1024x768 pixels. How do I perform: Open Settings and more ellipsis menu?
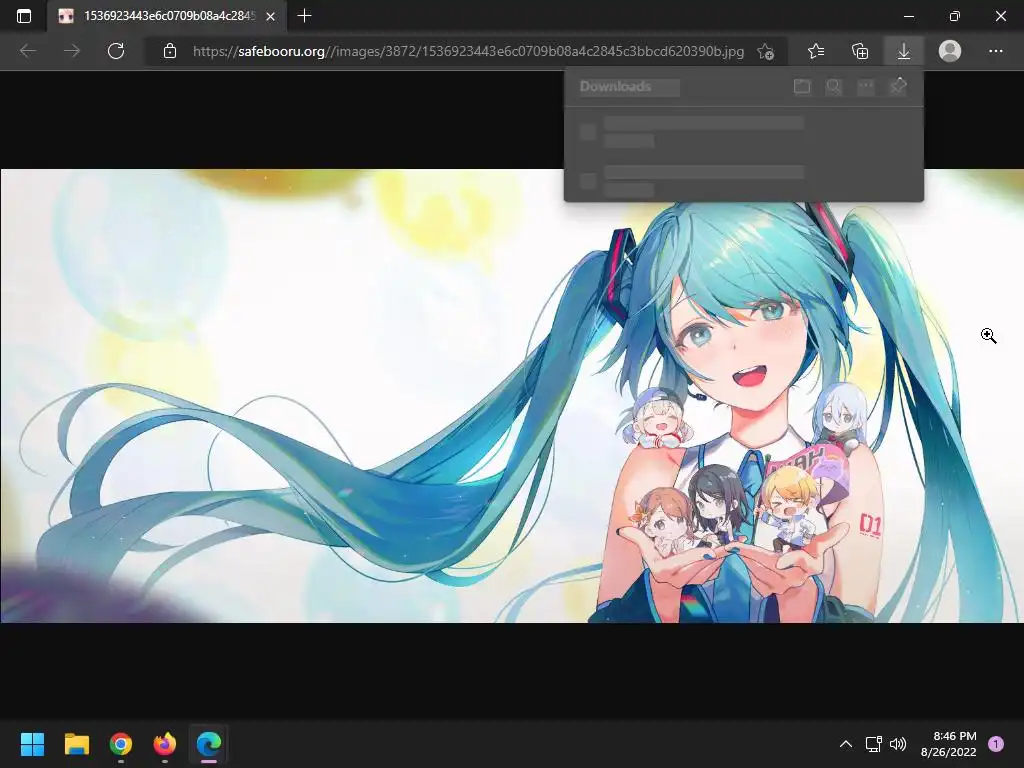[995, 51]
